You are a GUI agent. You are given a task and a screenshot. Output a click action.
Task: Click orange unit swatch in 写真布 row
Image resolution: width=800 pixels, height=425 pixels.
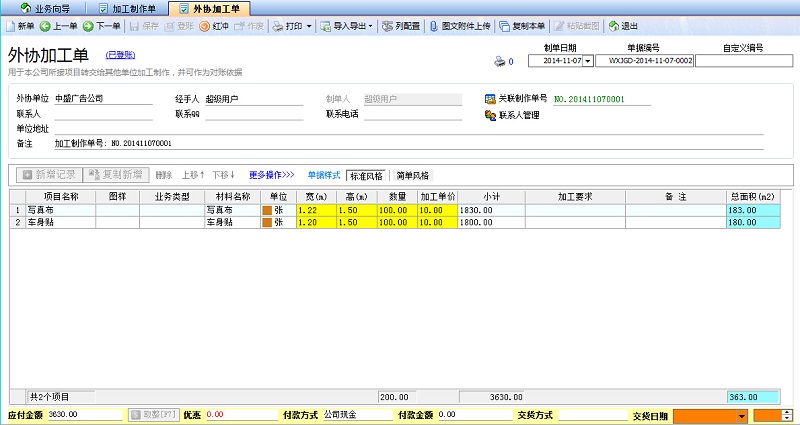267,211
